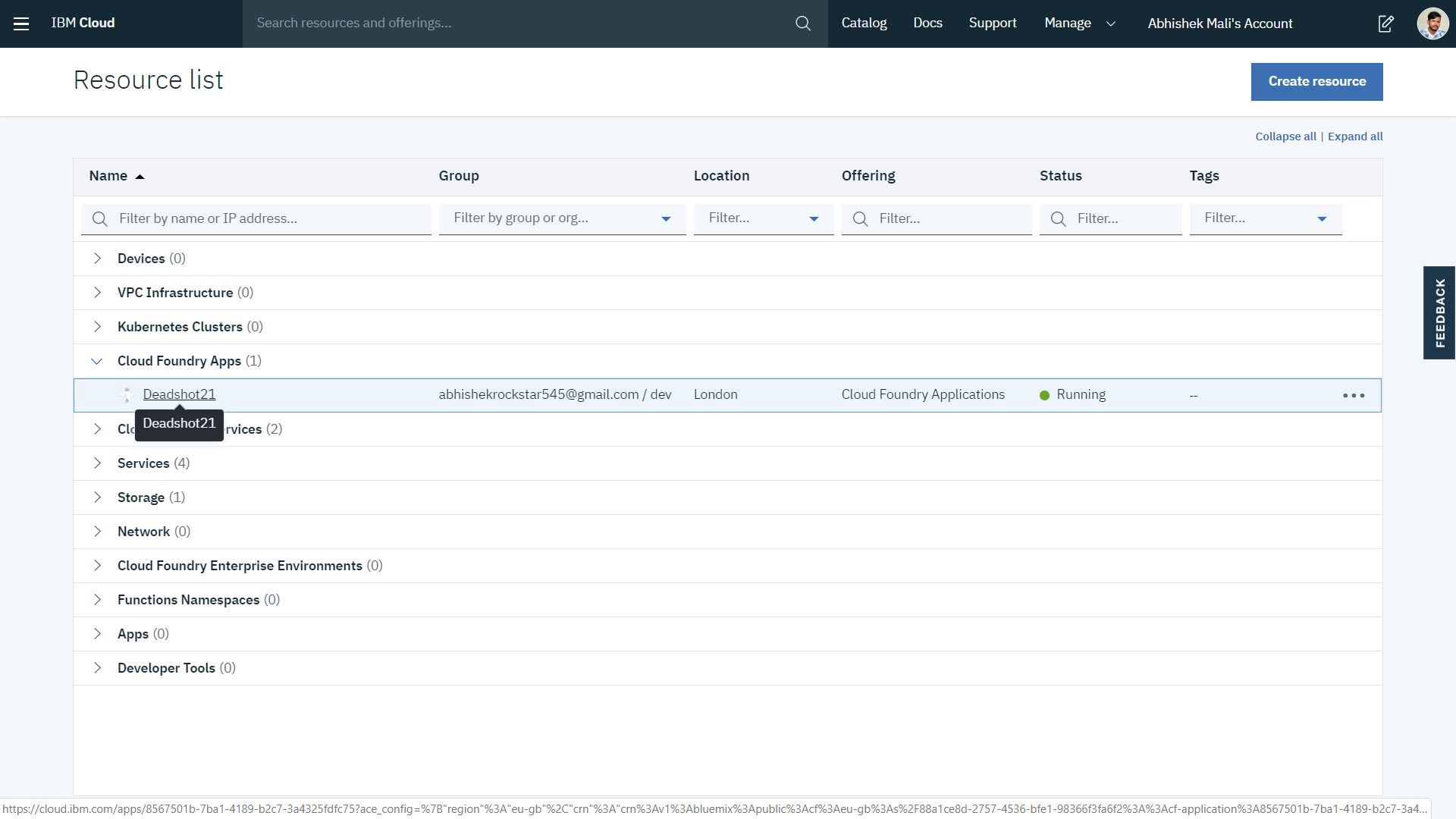
Task: Open the Tags filter dropdown
Action: click(1266, 219)
